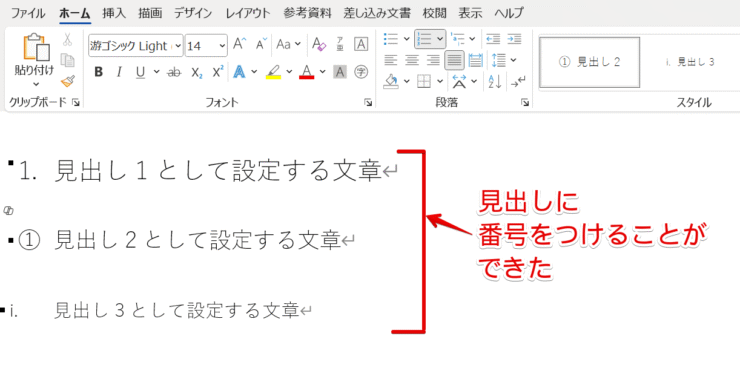Apply the red font color
740x382 pixels.
pos(307,72)
